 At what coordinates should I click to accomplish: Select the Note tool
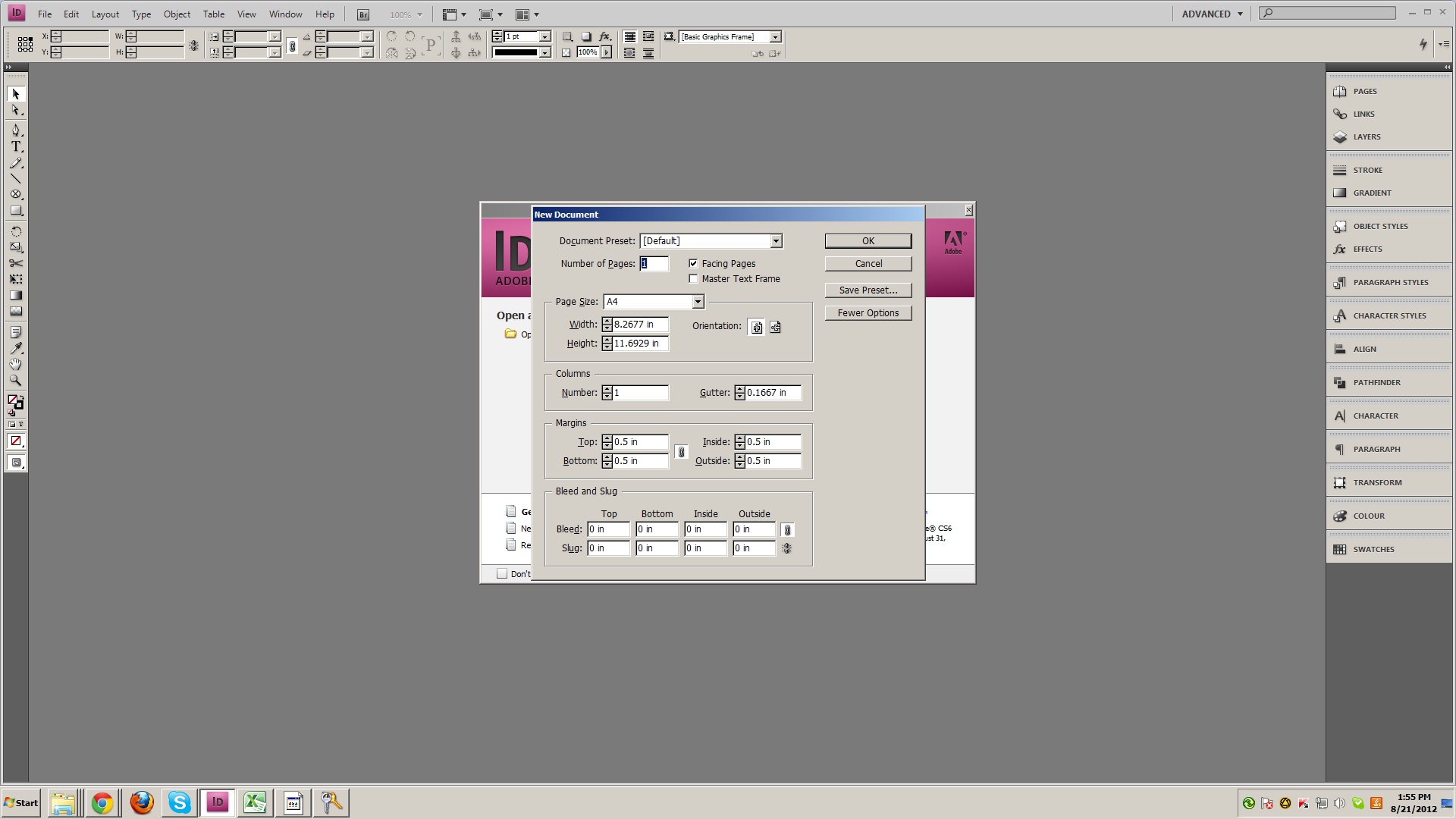(16, 332)
